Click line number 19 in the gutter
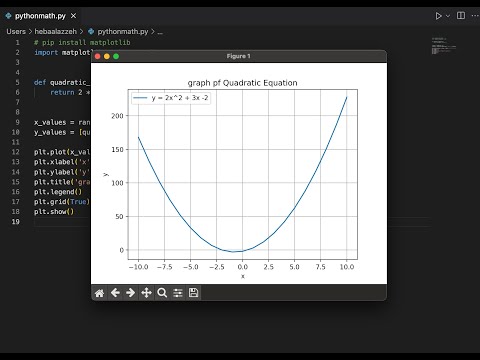Viewport: 480px width, 360px height. 16,222
